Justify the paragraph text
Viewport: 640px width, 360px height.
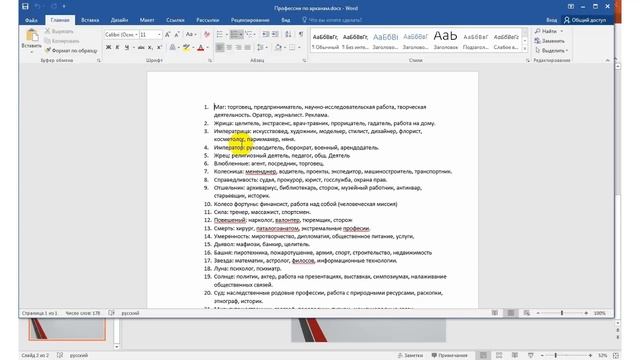(x=248, y=48)
